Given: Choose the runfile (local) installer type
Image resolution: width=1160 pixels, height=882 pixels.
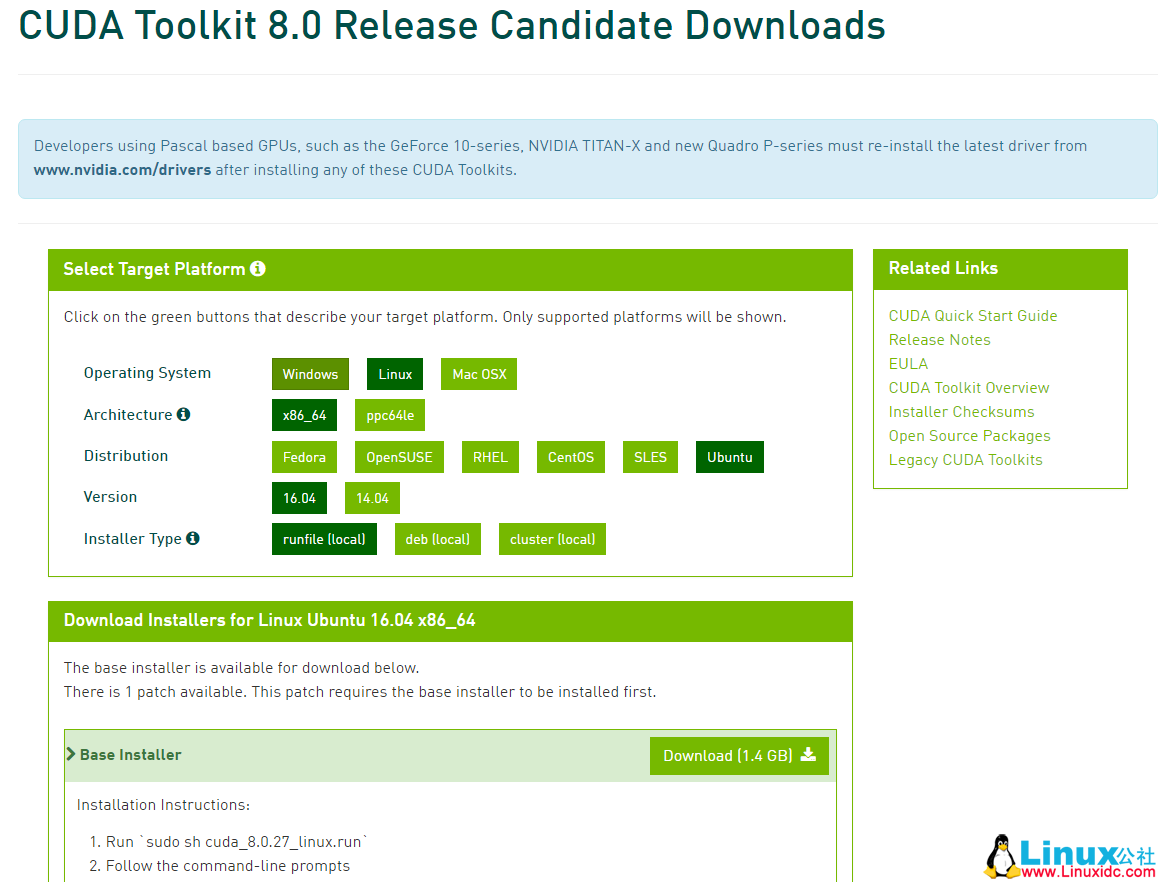Looking at the screenshot, I should pos(324,539).
